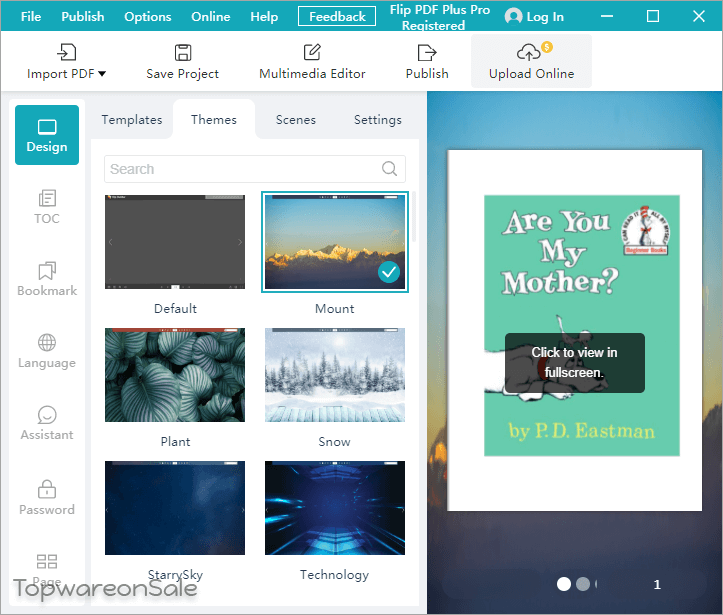
Task: Select the Snow theme thumbnail
Action: [335, 375]
